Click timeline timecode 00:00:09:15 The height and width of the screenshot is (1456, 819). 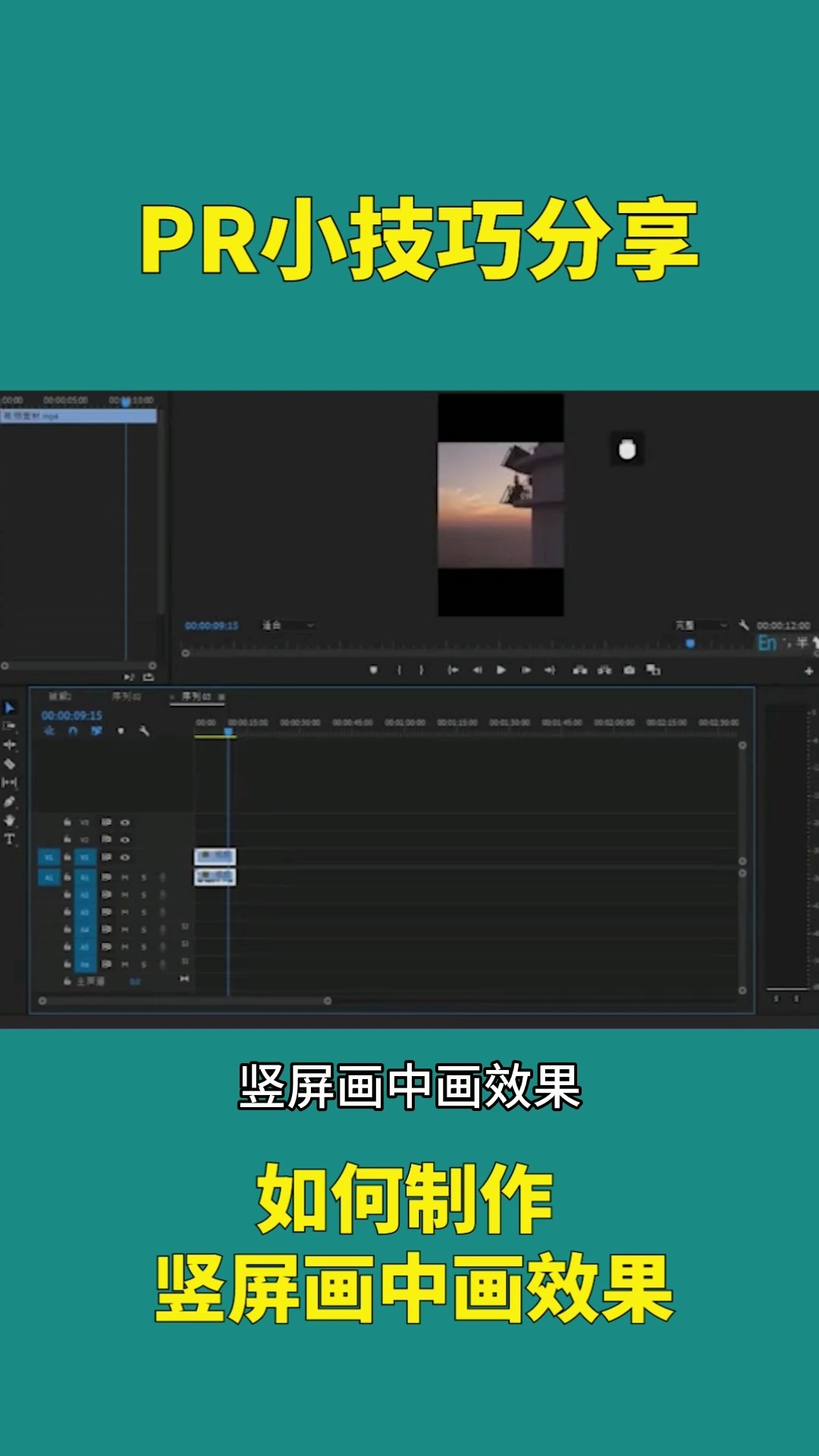(72, 715)
